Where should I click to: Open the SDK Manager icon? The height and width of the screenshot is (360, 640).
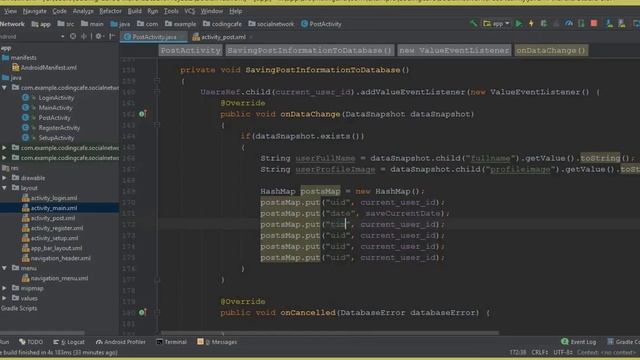point(622,24)
